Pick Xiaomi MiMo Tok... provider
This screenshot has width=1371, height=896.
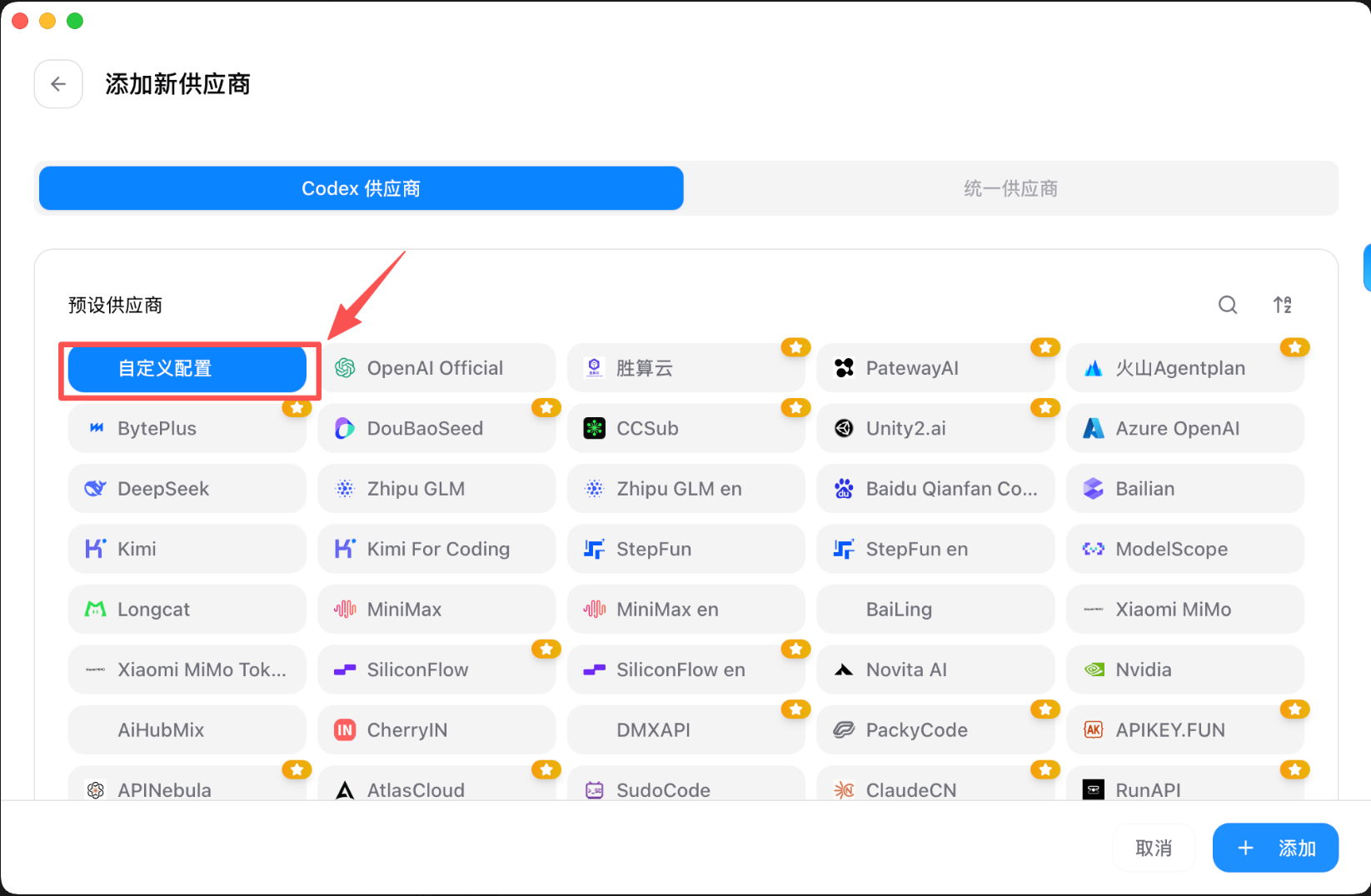(x=187, y=670)
